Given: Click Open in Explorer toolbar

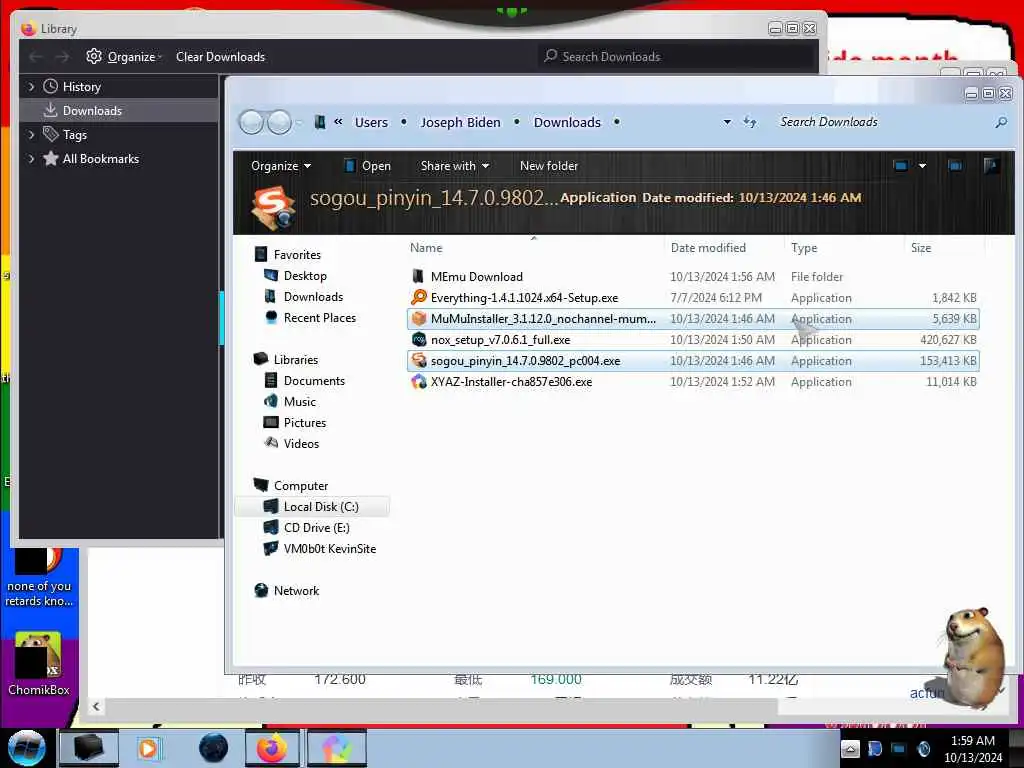Looking at the screenshot, I should pyautogui.click(x=368, y=166).
